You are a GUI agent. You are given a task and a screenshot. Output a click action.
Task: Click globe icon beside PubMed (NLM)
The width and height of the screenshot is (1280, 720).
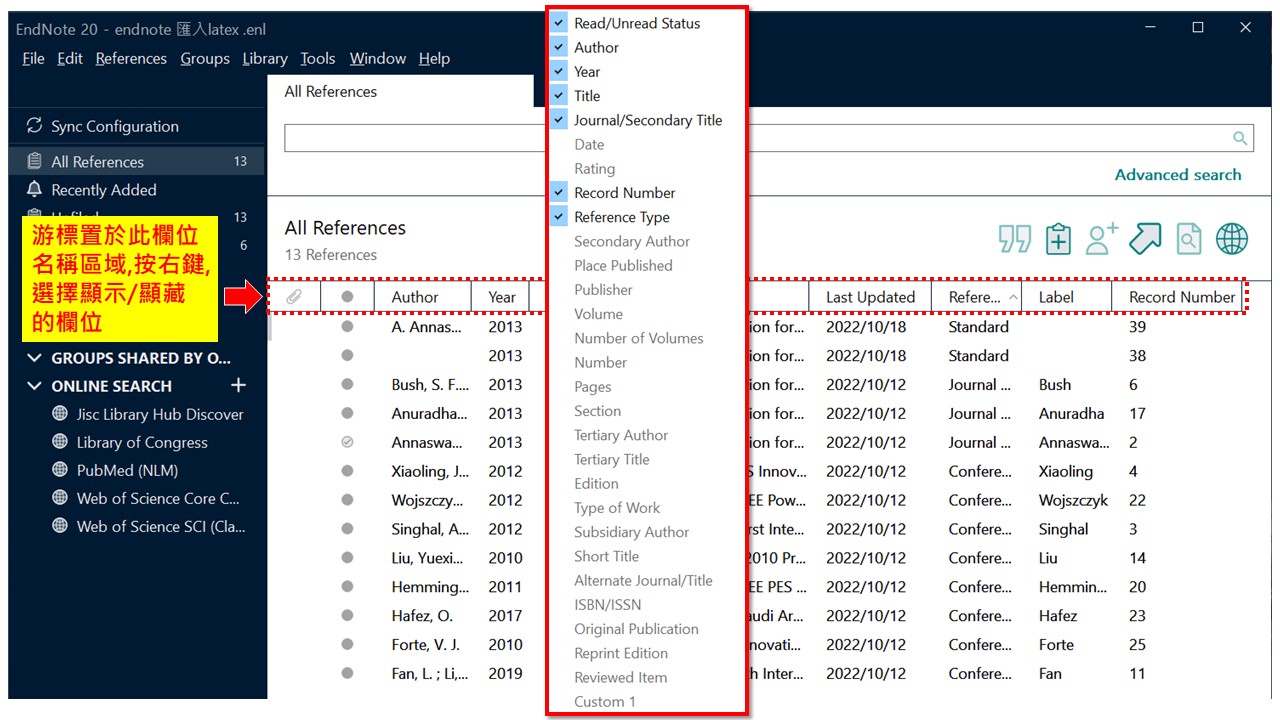[60, 470]
